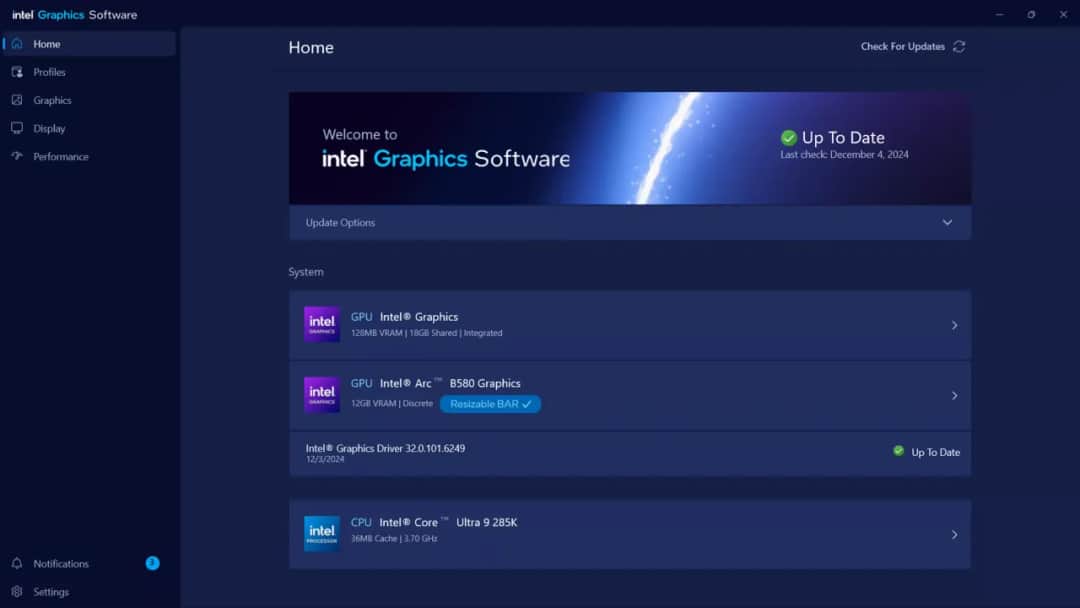The height and width of the screenshot is (608, 1080).
Task: Open the Display monitor icon
Action: [x=17, y=128]
